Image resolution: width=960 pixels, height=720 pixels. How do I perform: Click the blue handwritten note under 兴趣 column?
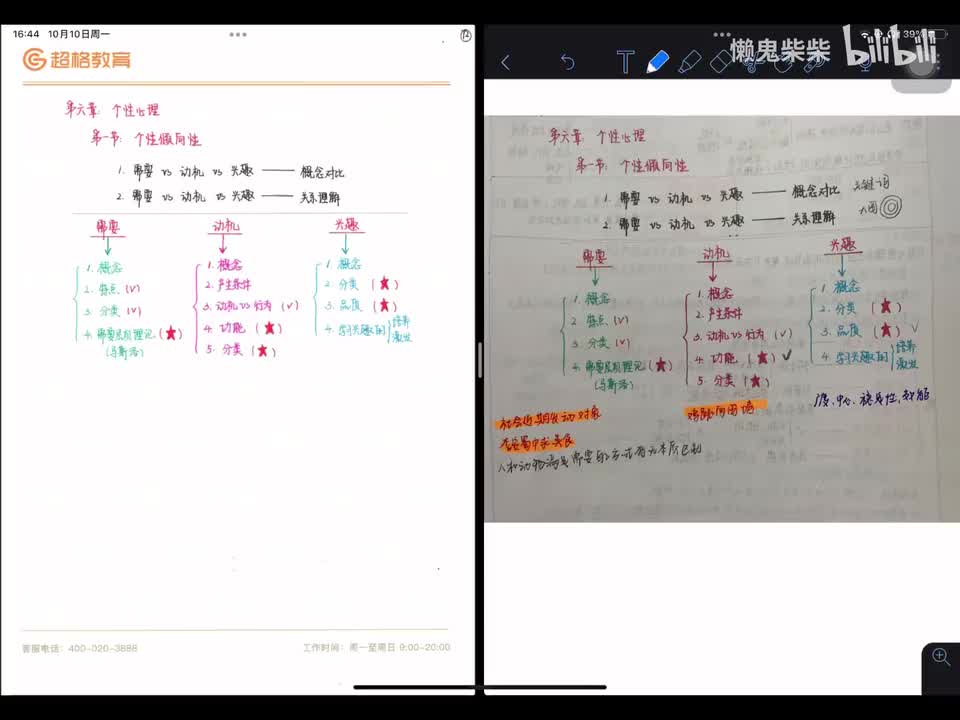872,398
